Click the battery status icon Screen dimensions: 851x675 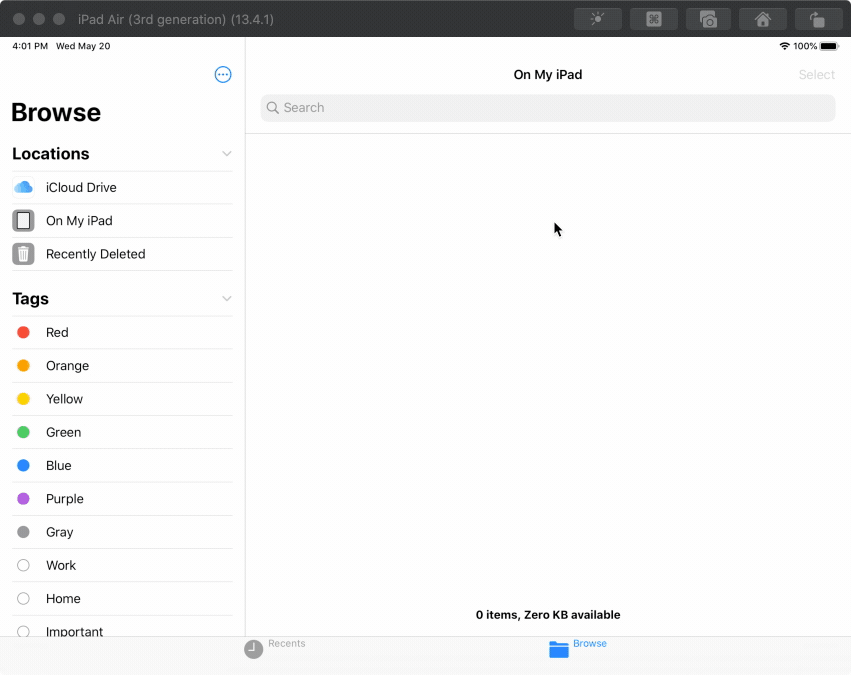(x=829, y=46)
